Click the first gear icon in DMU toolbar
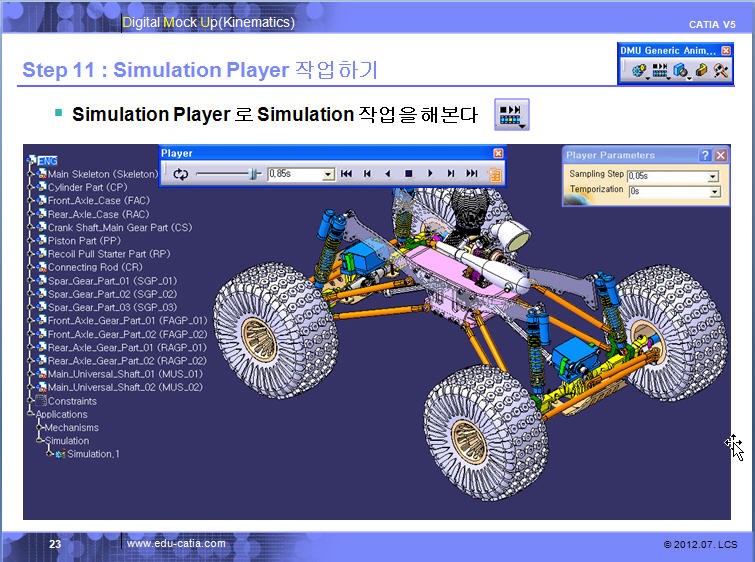This screenshot has width=755, height=562. [x=638, y=71]
